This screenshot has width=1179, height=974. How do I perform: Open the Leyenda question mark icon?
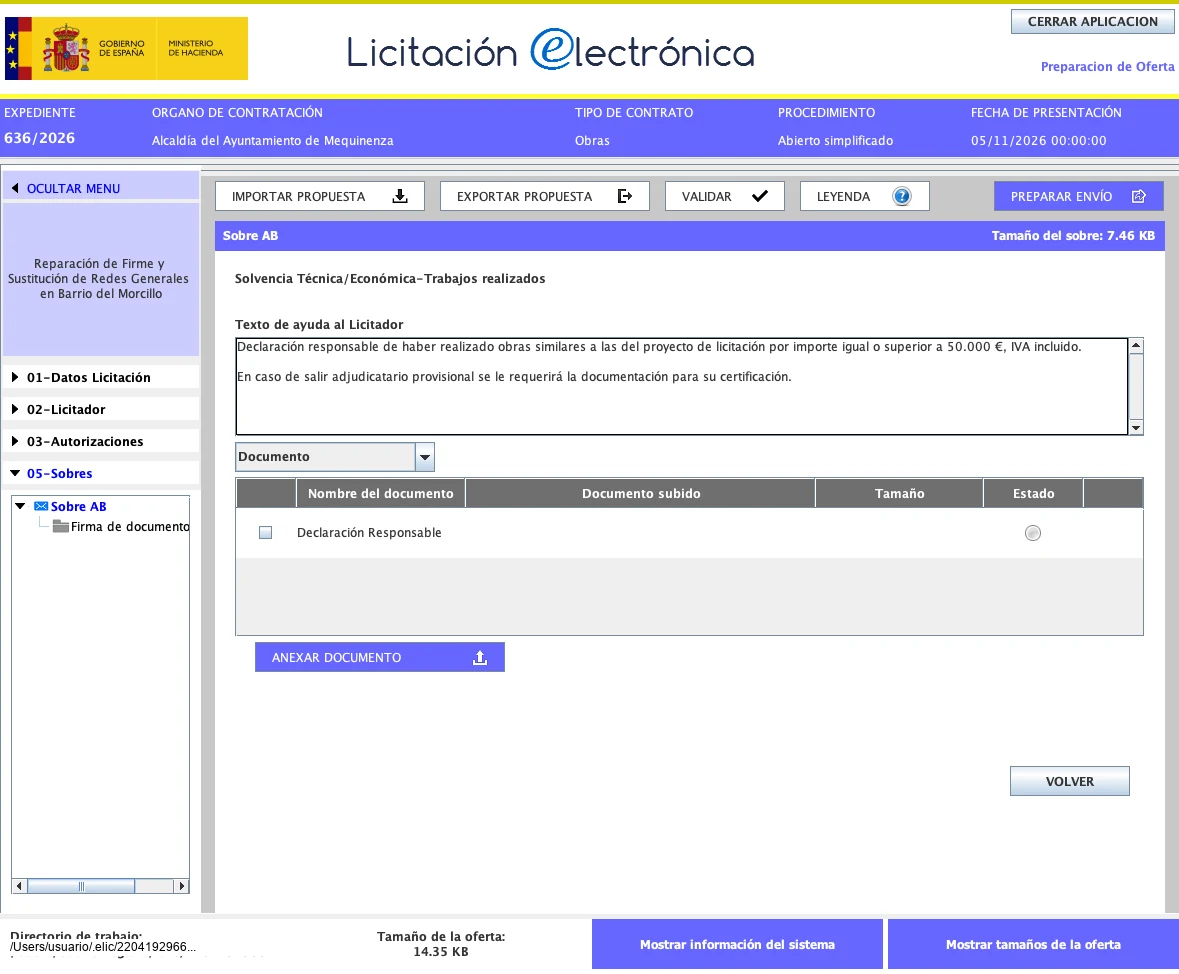902,196
